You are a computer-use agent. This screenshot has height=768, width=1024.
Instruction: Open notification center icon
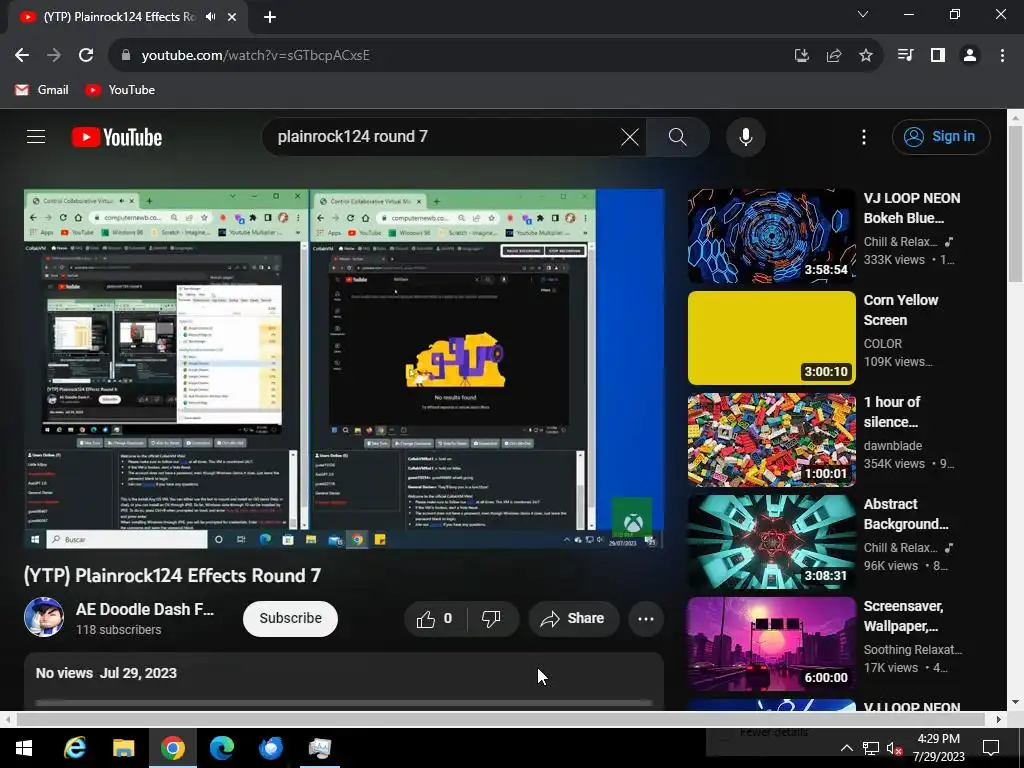pos(991,748)
